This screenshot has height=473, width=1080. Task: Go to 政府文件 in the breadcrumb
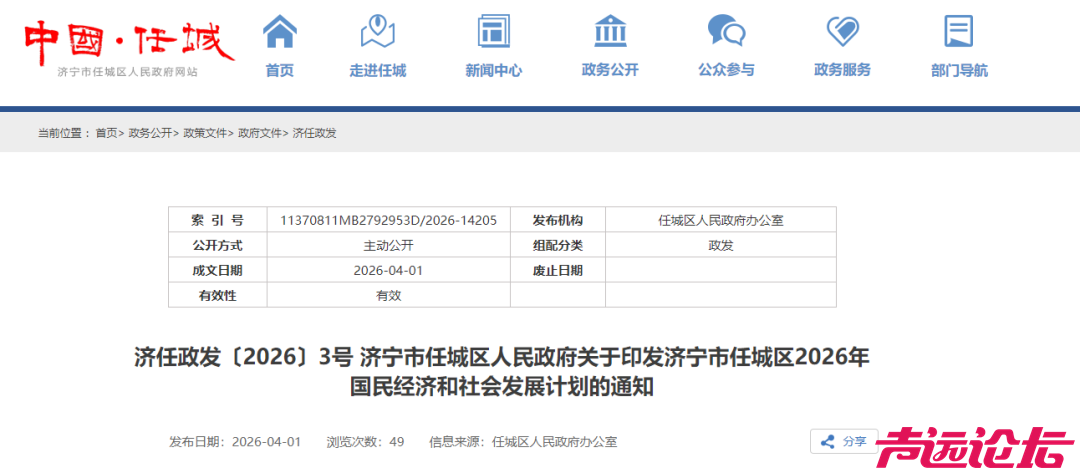pyautogui.click(x=260, y=134)
